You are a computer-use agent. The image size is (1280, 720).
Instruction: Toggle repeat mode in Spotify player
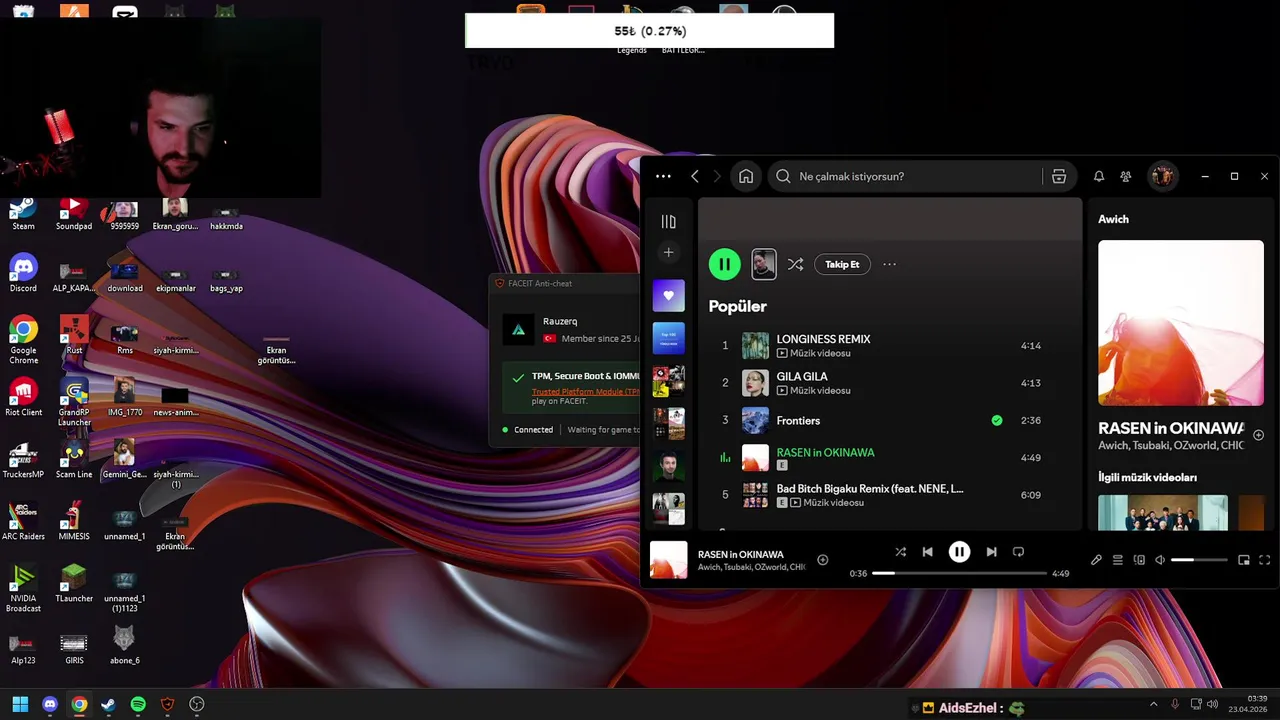click(x=1018, y=552)
